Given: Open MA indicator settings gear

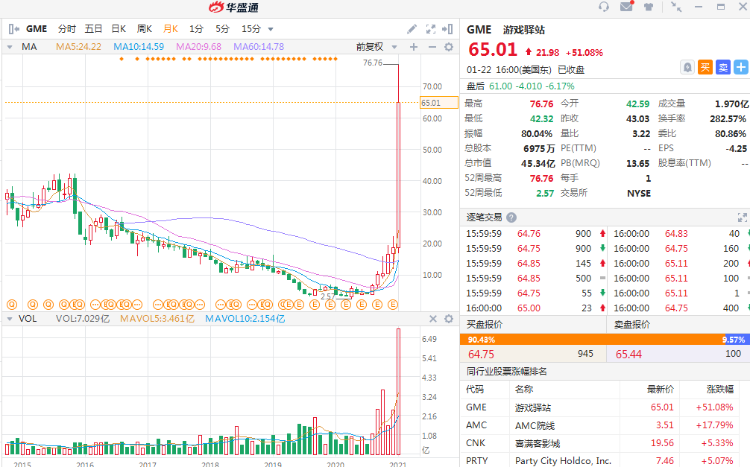Looking at the screenshot, I should coord(449,47).
